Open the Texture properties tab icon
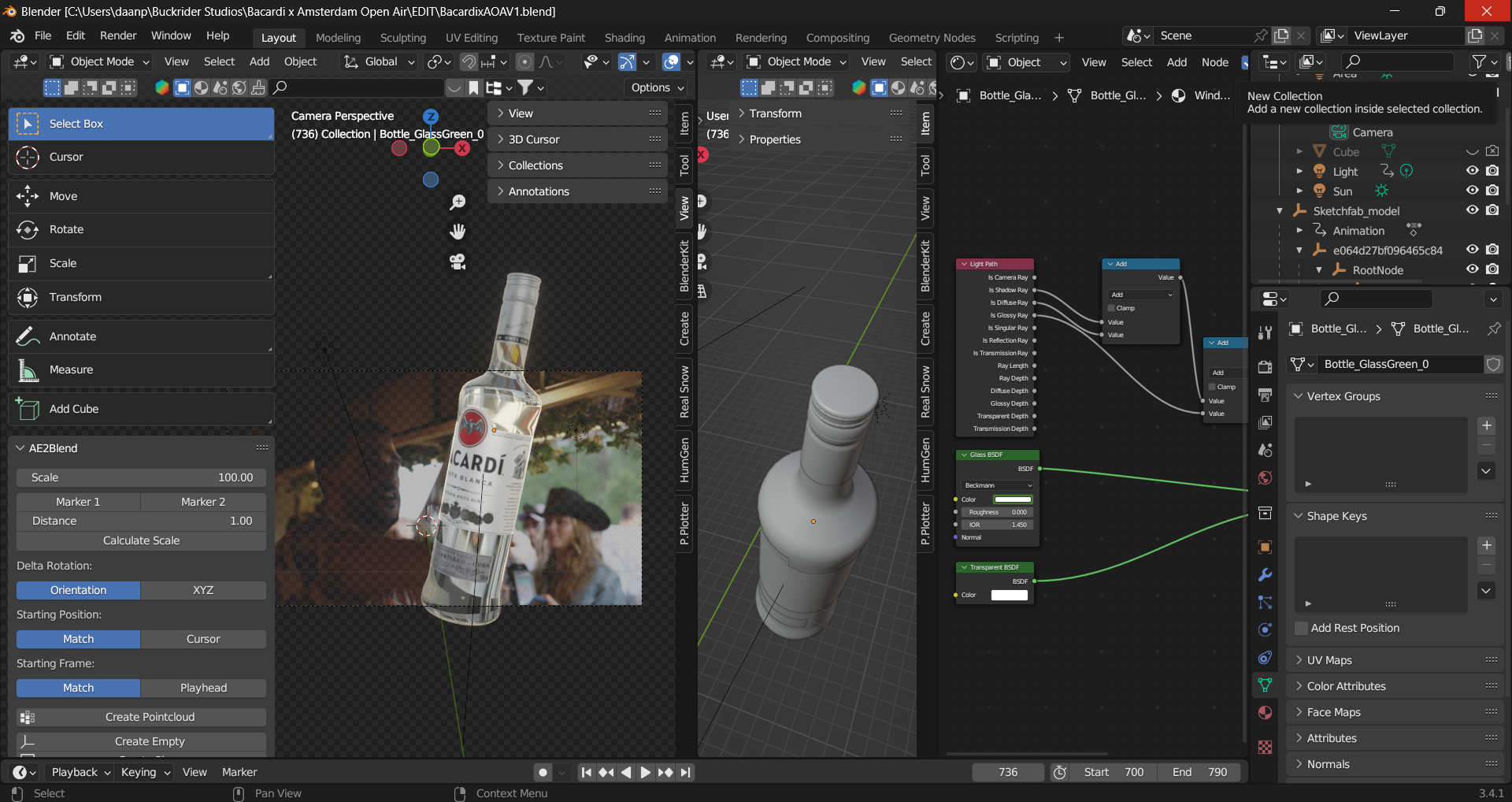1512x802 pixels. point(1265,747)
